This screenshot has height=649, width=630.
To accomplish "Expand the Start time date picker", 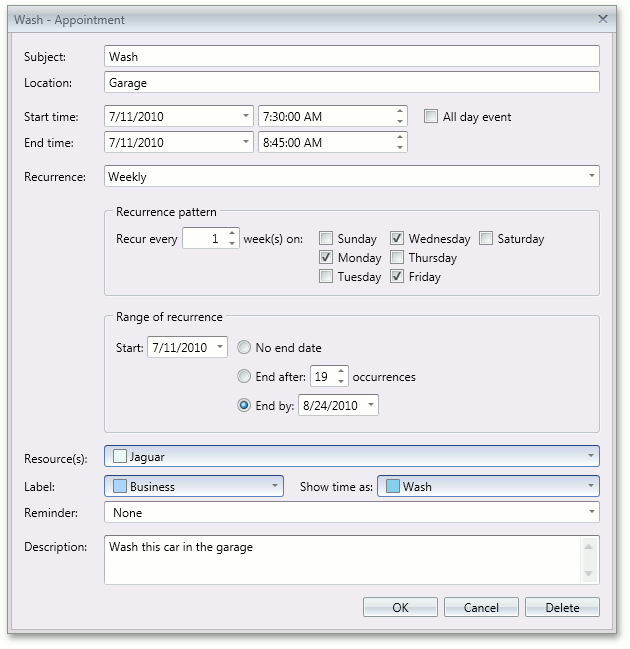I will point(246,117).
